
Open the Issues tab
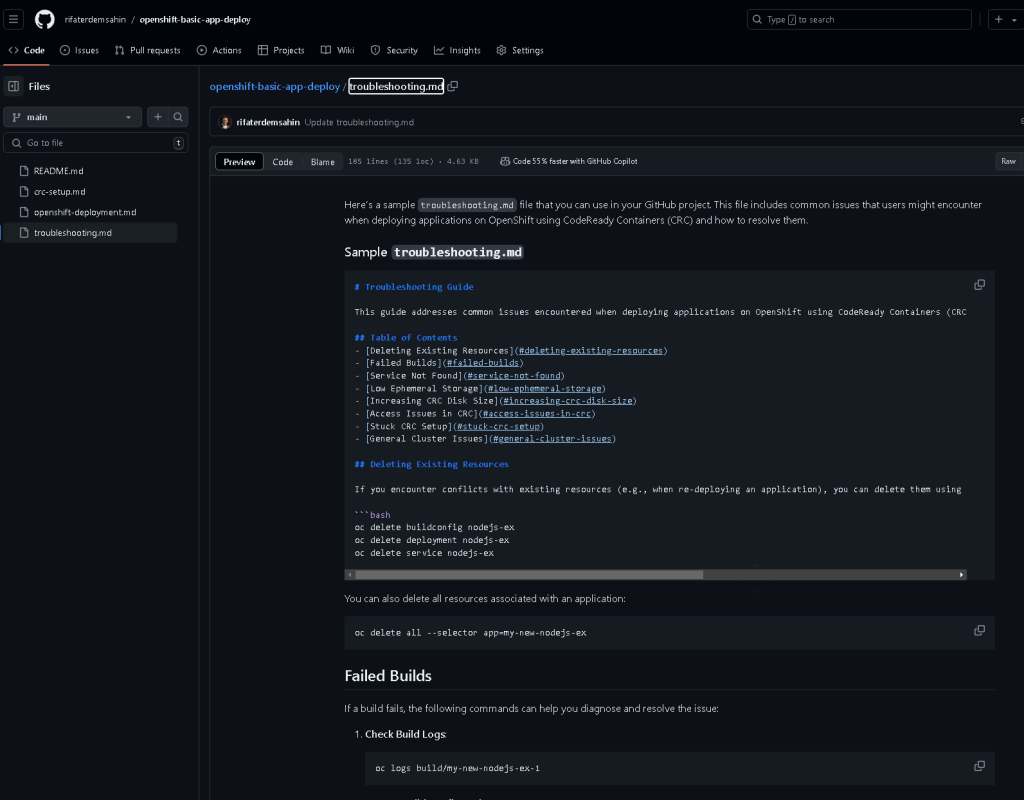click(x=79, y=50)
